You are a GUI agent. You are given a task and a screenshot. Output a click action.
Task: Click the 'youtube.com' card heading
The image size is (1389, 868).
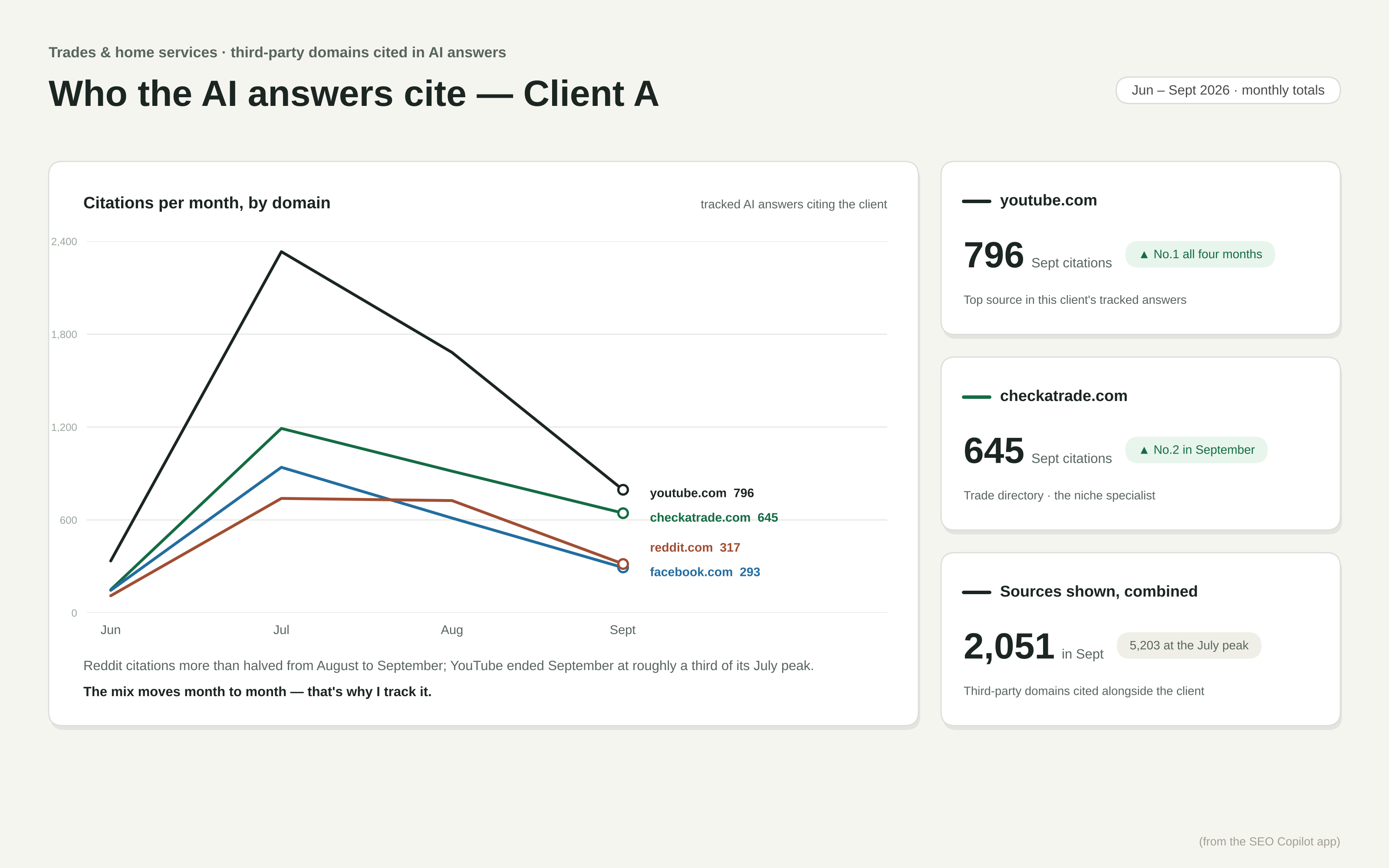pos(1048,201)
